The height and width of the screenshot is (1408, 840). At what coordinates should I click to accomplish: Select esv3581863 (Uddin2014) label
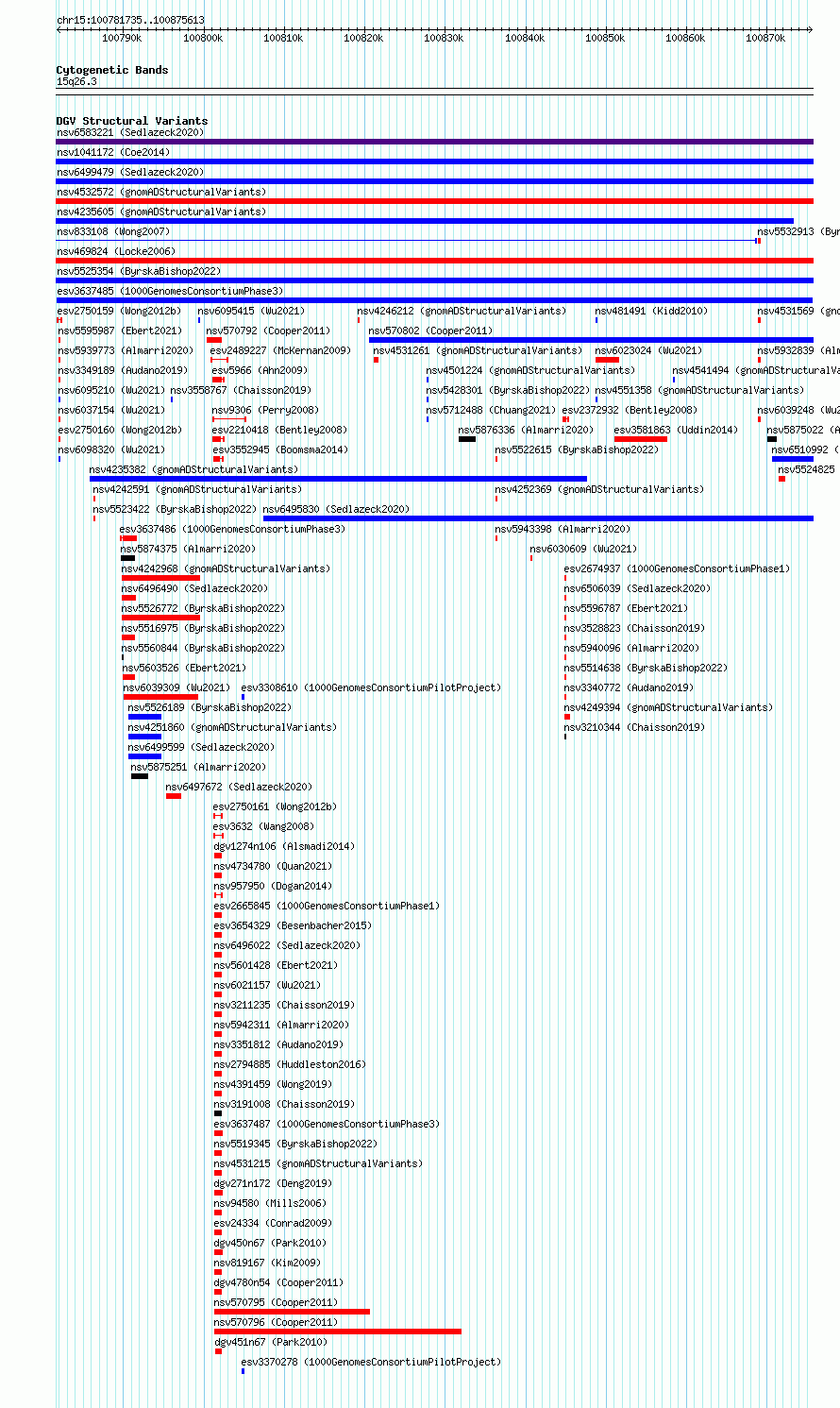pos(676,430)
